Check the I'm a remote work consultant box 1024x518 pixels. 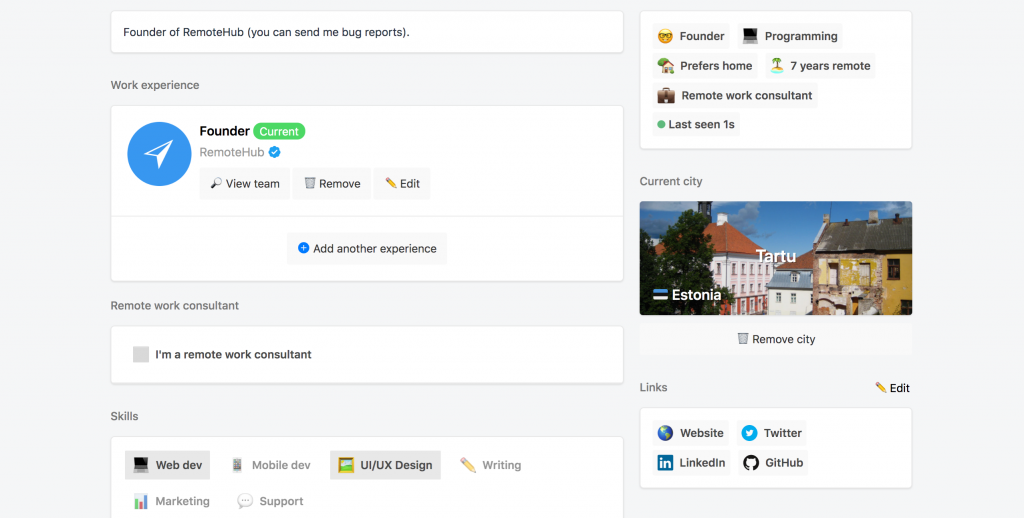[141, 355]
